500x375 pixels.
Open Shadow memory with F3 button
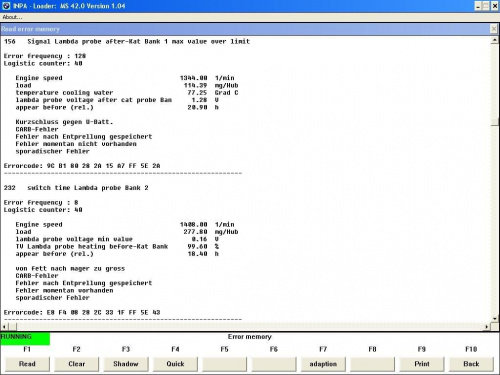[126, 364]
